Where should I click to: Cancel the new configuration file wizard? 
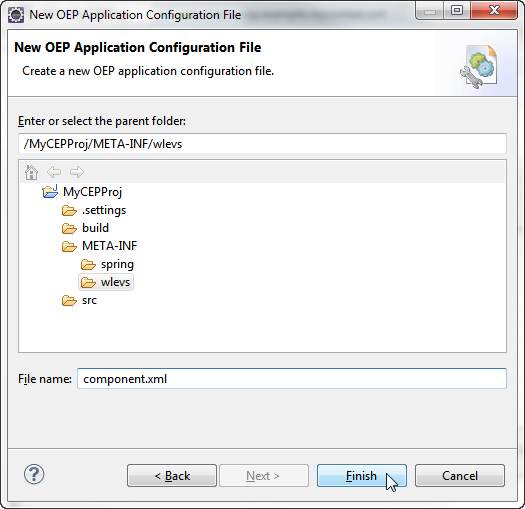[x=460, y=476]
